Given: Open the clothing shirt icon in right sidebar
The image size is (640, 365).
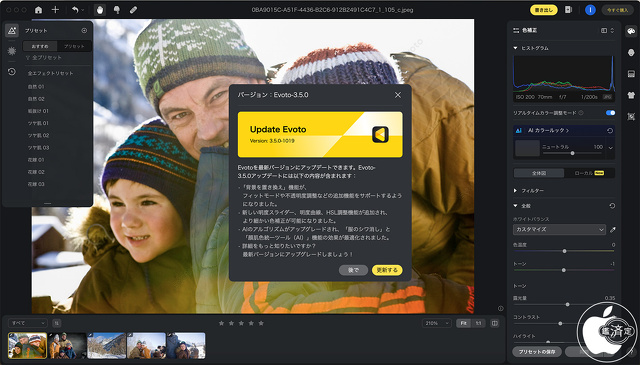Looking at the screenshot, I should pyautogui.click(x=631, y=95).
